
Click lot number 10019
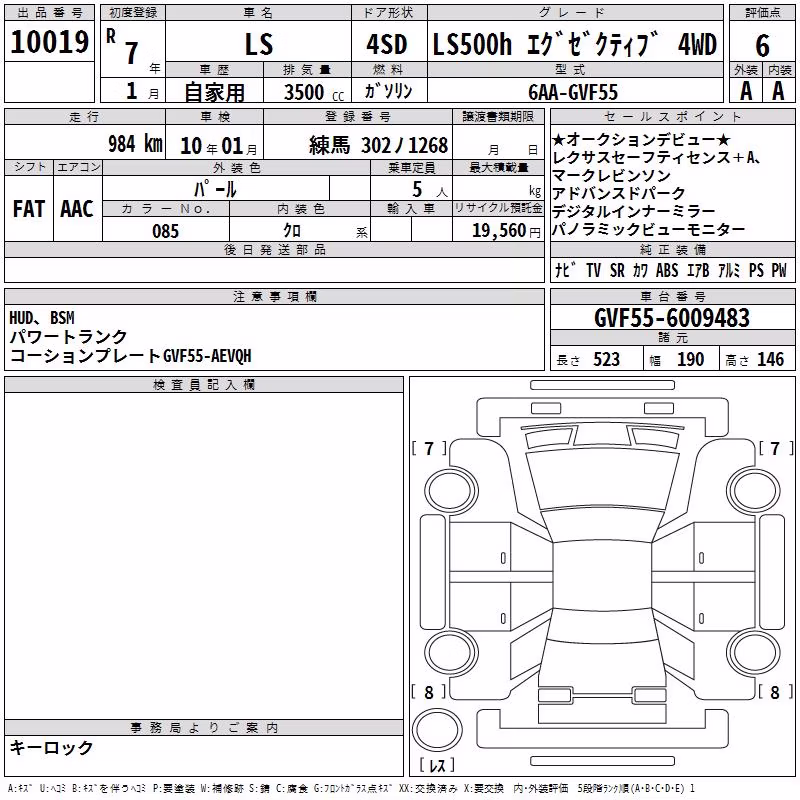pyautogui.click(x=49, y=42)
